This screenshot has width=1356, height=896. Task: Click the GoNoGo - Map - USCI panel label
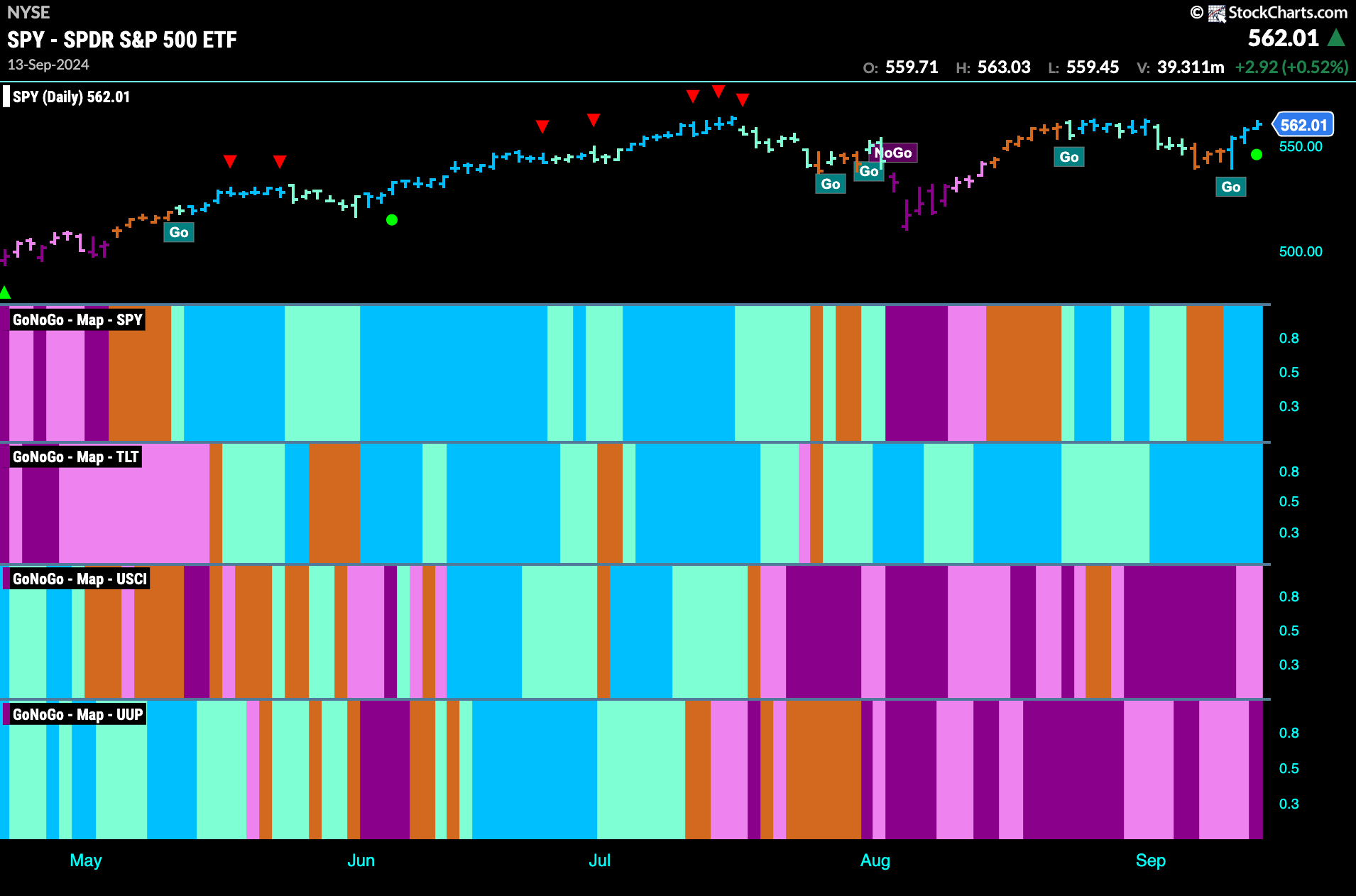pos(80,579)
